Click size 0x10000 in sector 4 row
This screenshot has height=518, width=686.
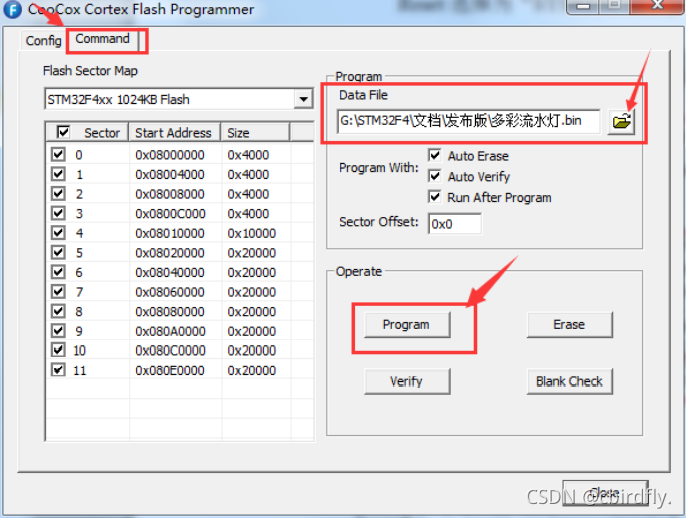pyautogui.click(x=252, y=233)
